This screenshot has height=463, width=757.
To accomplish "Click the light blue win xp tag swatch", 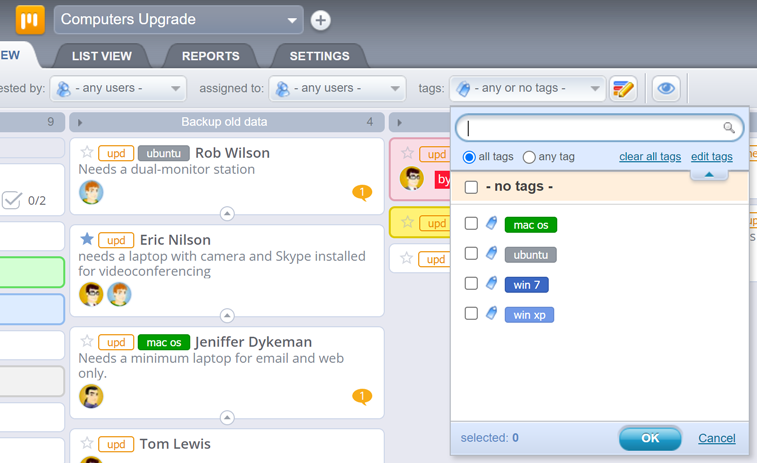I will click(x=529, y=315).
